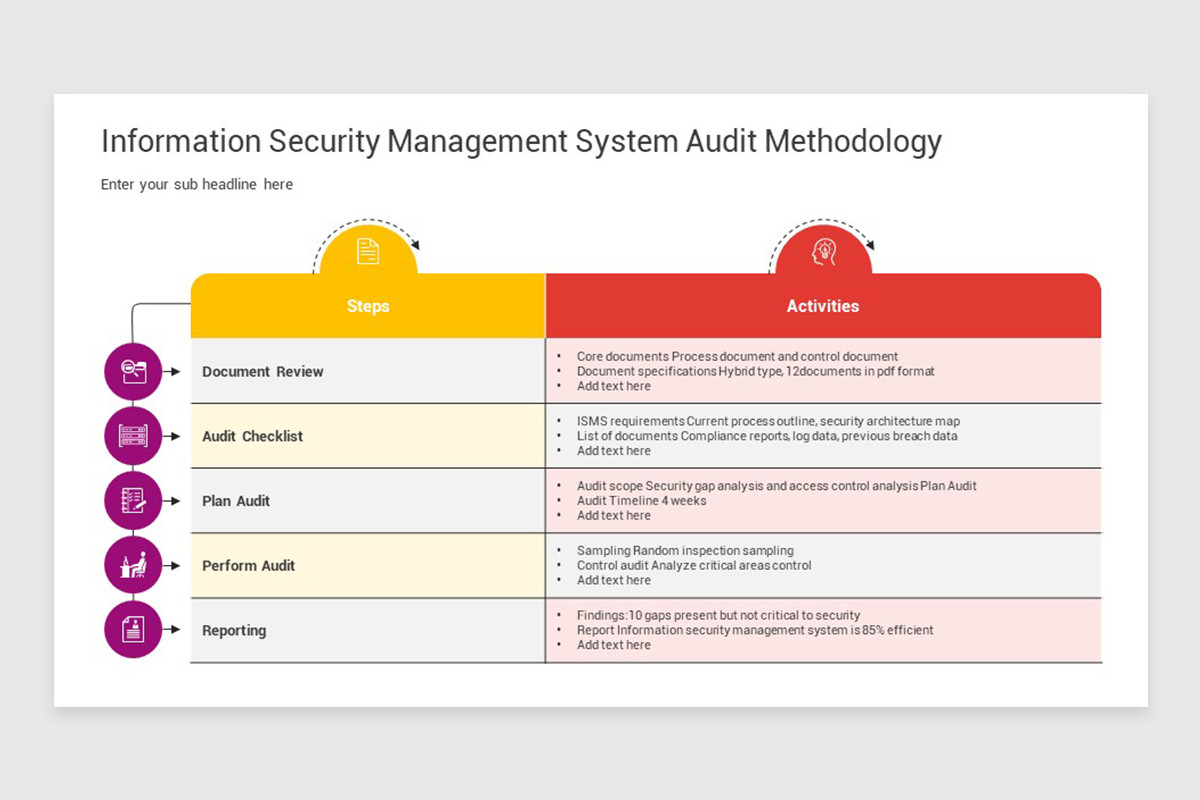Click the Perform Audit step label
The width and height of the screenshot is (1200, 800).
(248, 566)
